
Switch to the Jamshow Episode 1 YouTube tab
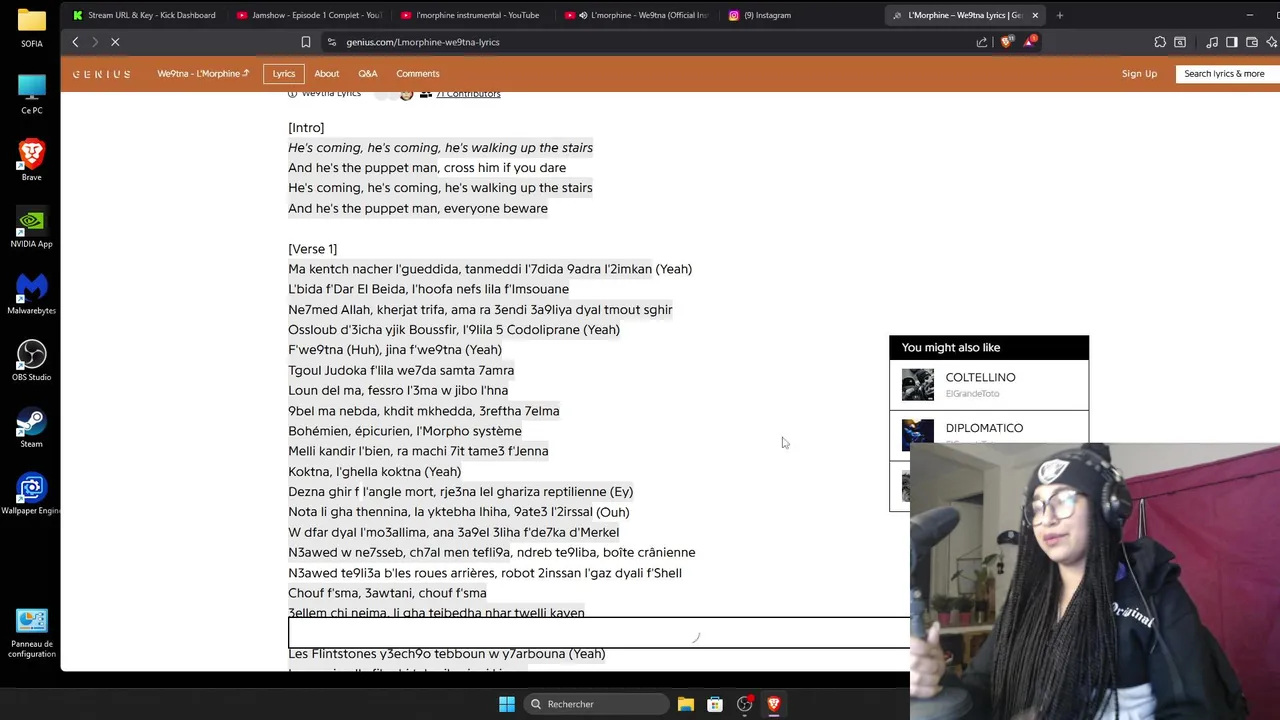click(308, 15)
